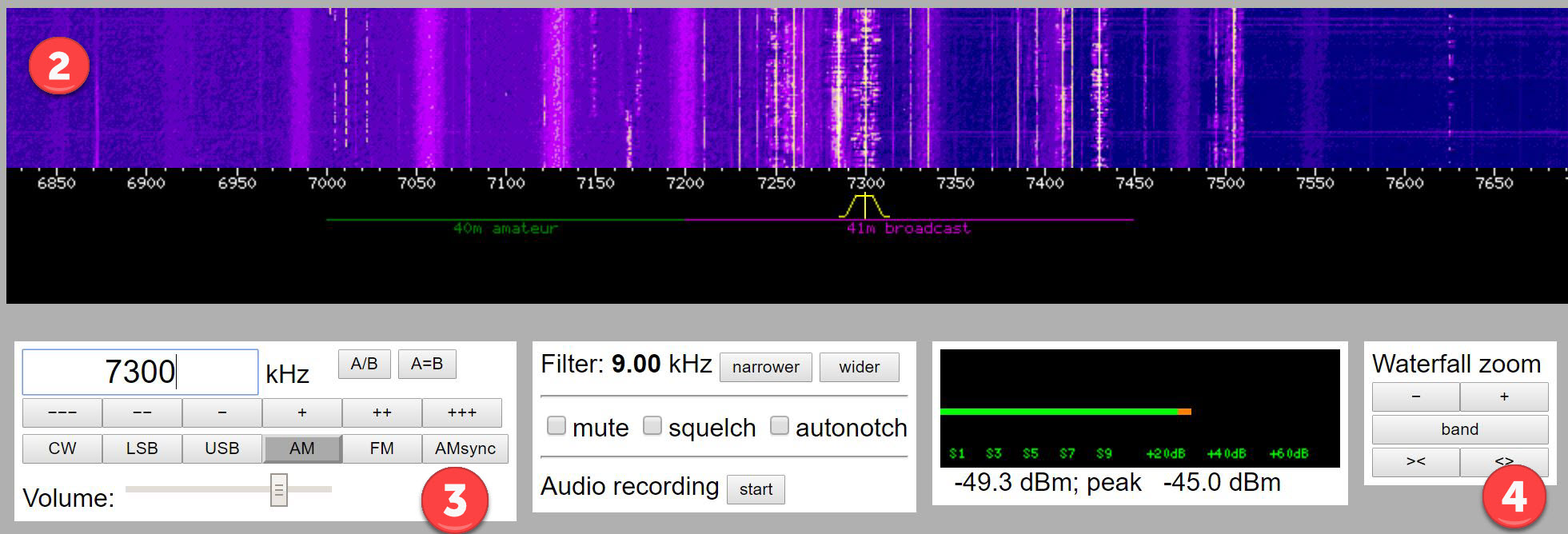The image size is (1568, 534).
Task: Click 7350 on the frequency scale
Action: tap(956, 183)
